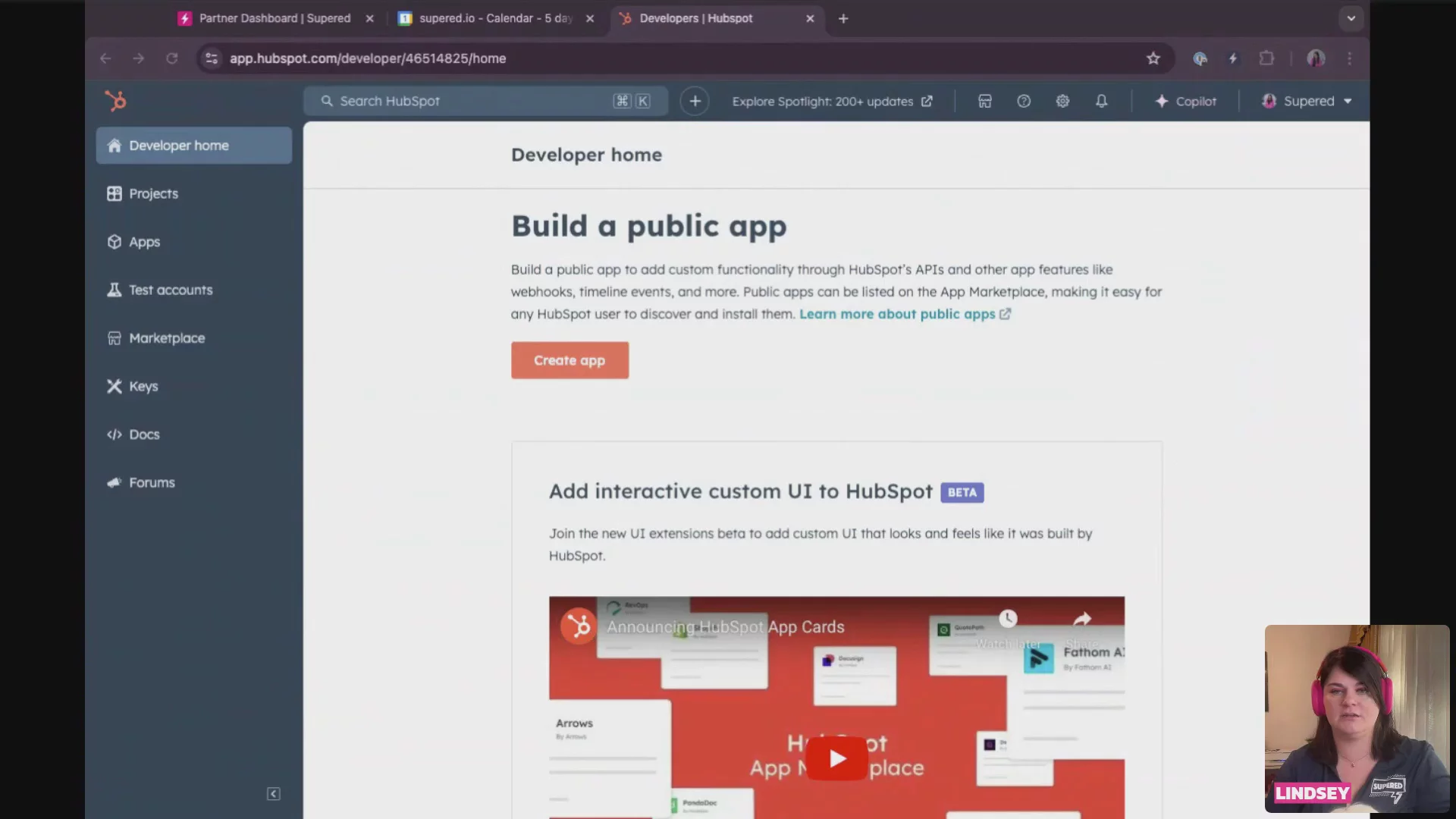Click the Create app button
This screenshot has height=819, width=1456.
(x=570, y=360)
